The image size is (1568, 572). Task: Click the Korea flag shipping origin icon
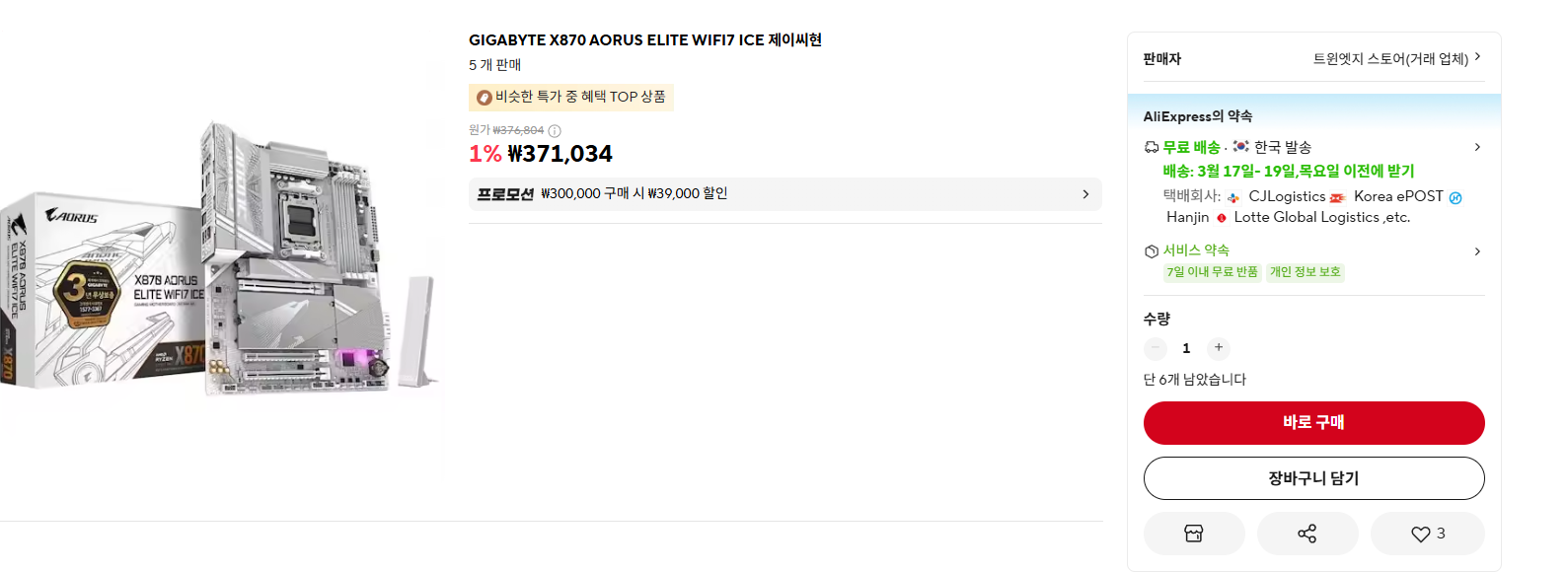coord(1240,147)
